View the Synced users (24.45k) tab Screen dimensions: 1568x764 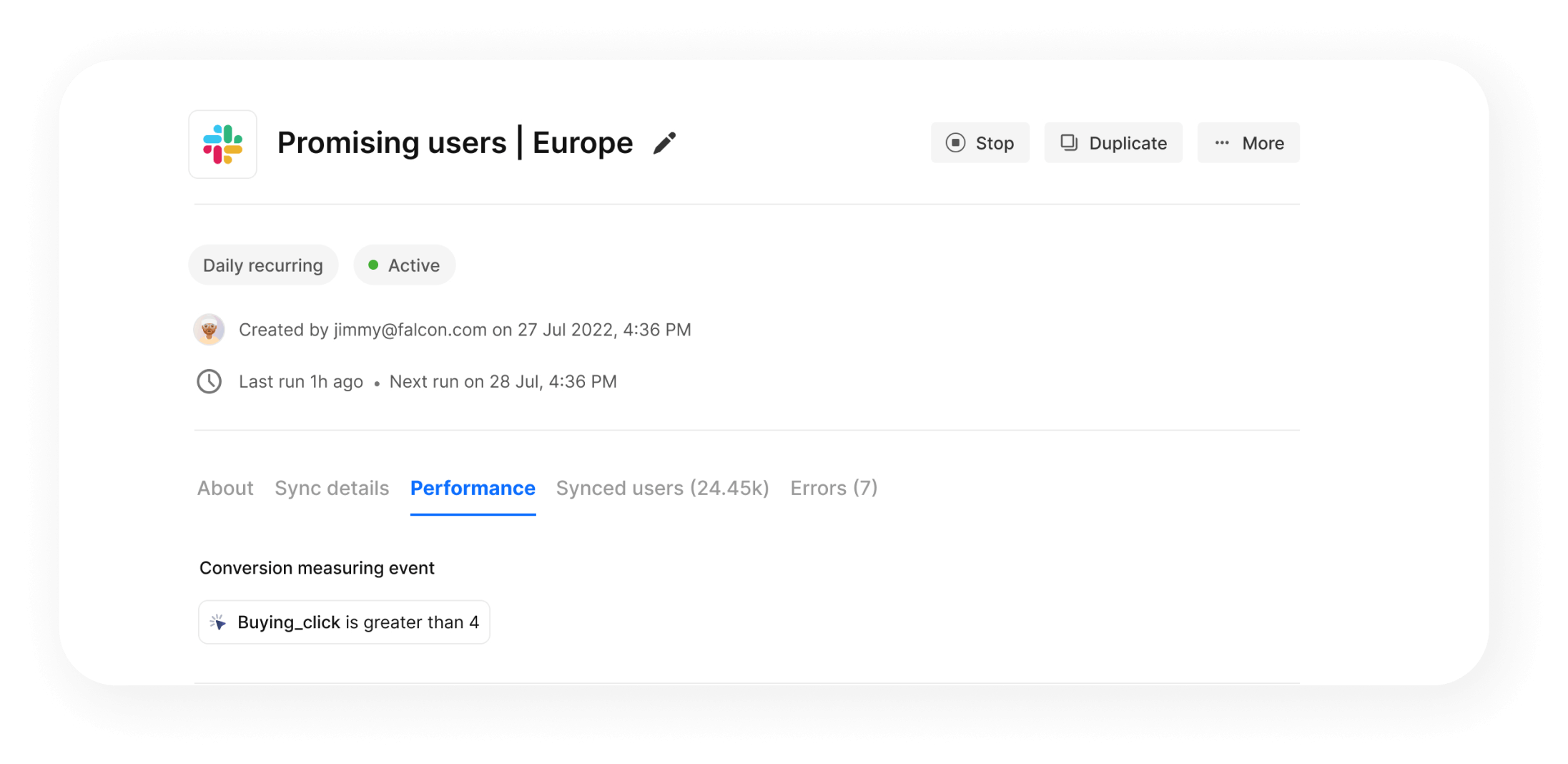[662, 488]
